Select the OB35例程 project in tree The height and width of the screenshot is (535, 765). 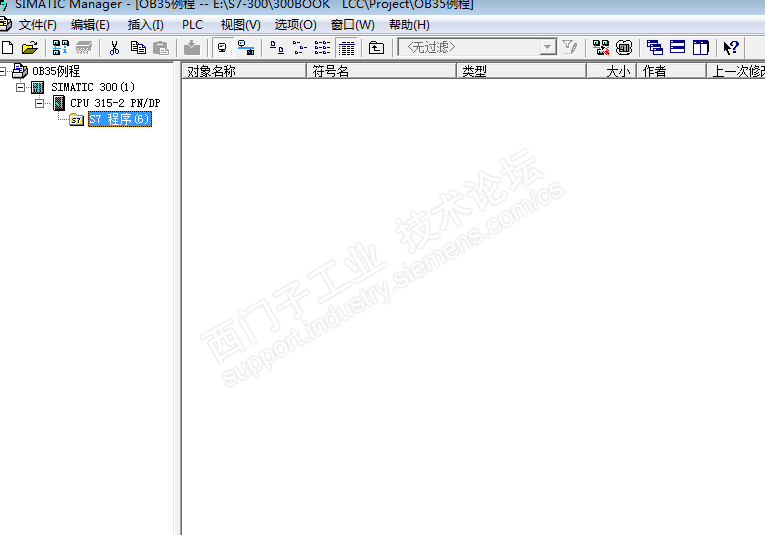[56, 71]
